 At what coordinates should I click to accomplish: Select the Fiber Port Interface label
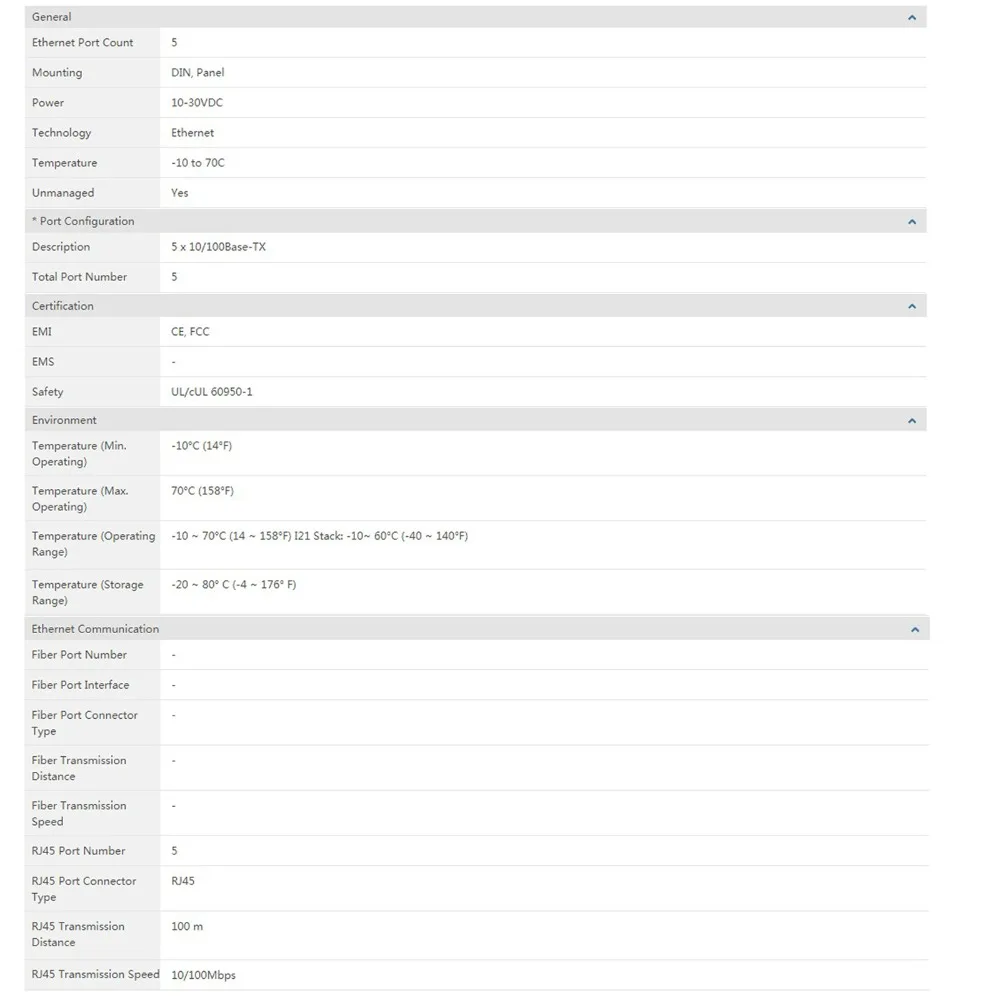click(80, 685)
